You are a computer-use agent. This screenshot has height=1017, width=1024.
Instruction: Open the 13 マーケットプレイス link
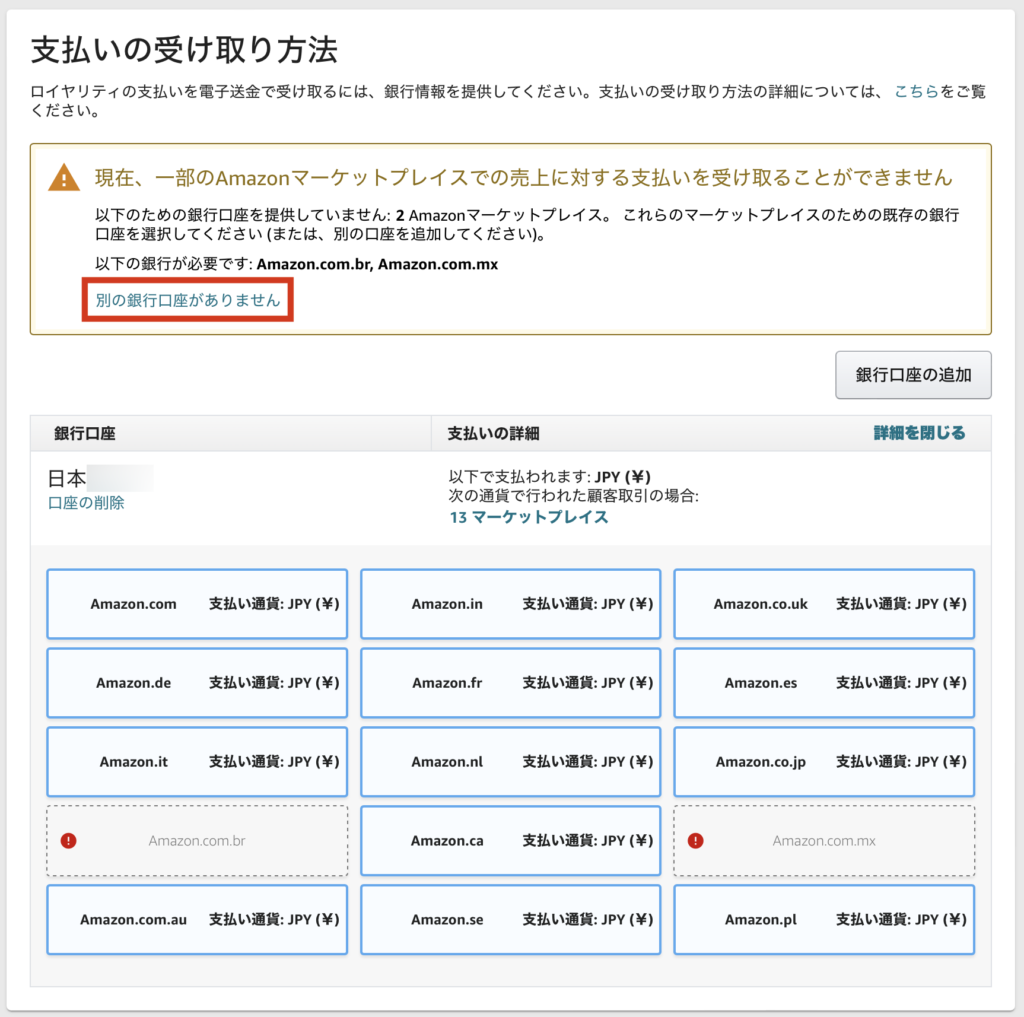tap(528, 517)
